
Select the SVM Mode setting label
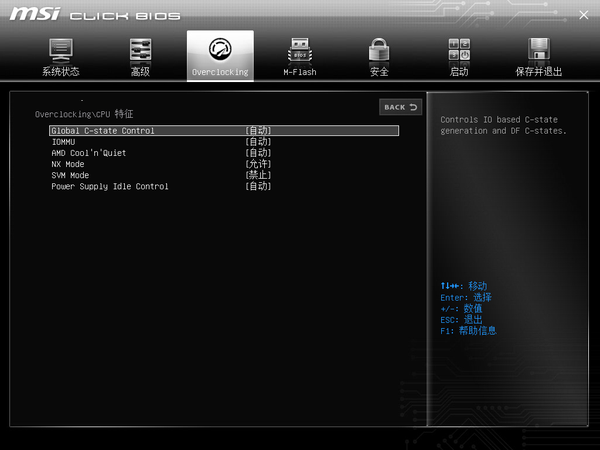pos(70,175)
